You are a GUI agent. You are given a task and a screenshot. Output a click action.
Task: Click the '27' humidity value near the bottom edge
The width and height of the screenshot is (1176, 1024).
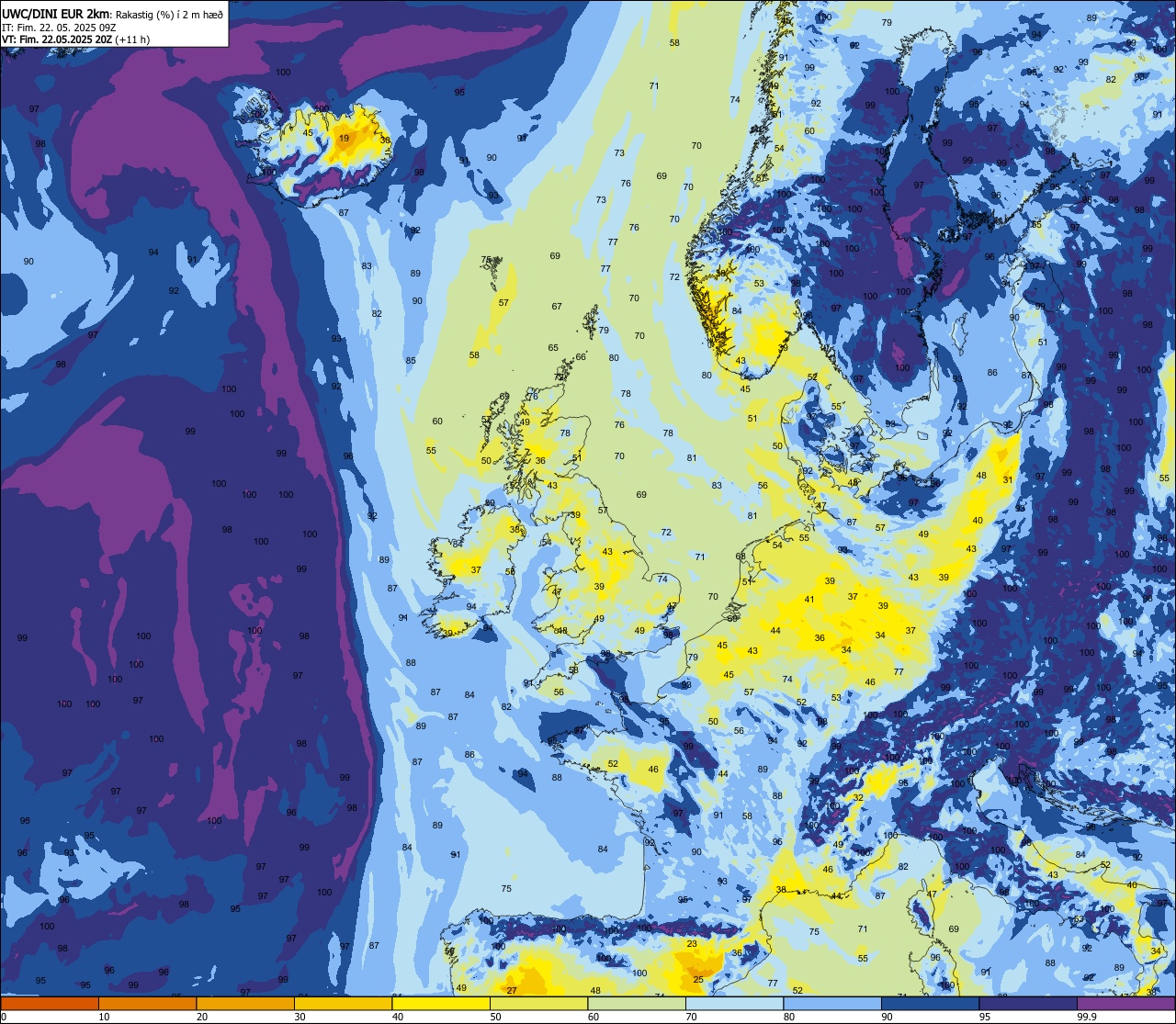512,990
